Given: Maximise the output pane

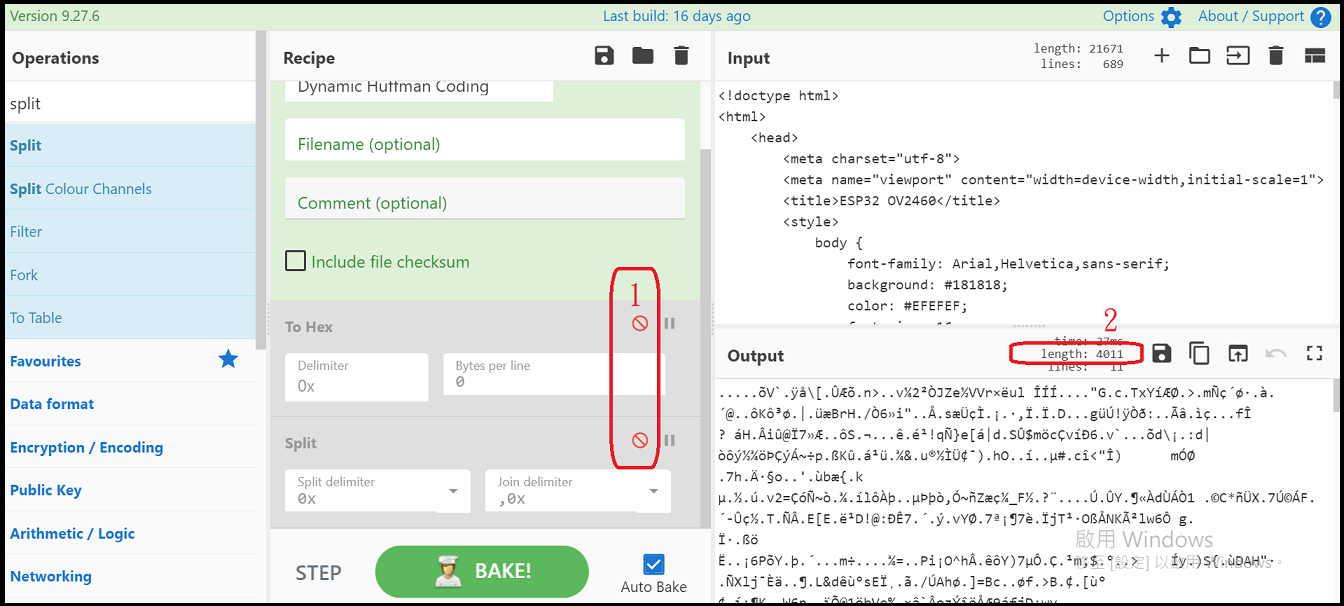Looking at the screenshot, I should pyautogui.click(x=1315, y=353).
